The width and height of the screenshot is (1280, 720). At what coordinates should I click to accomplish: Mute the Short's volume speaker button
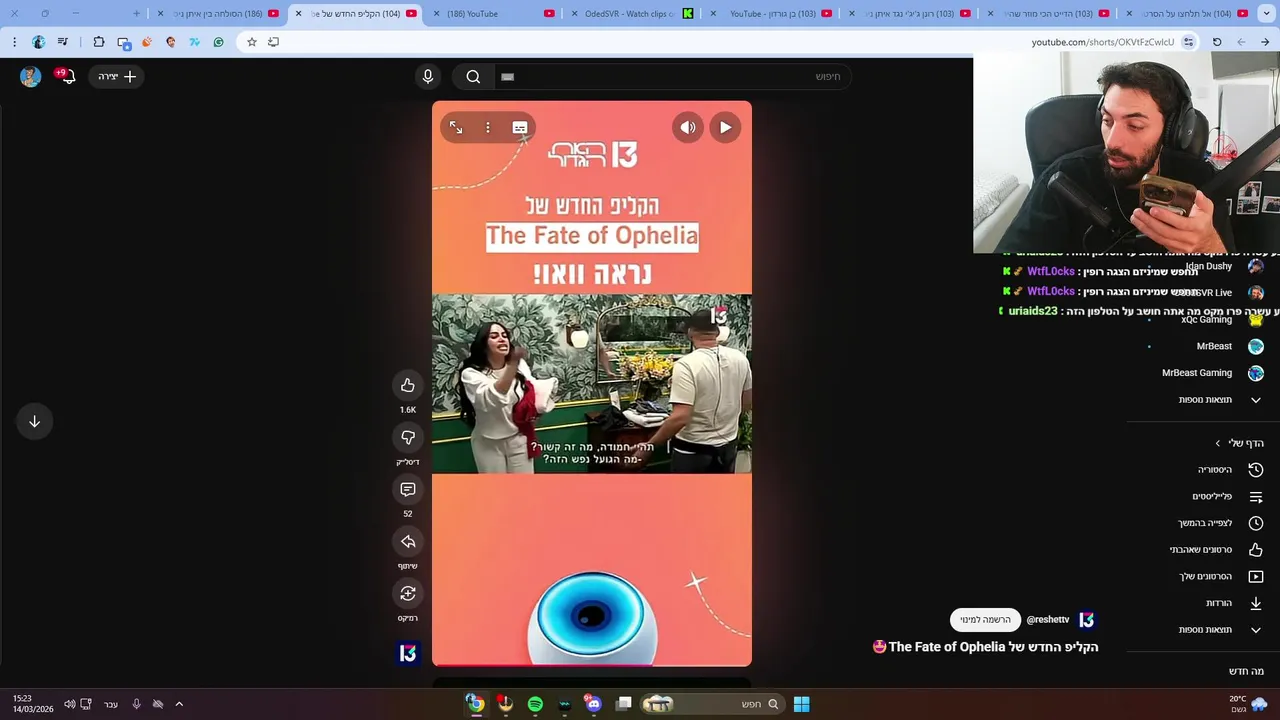pyautogui.click(x=688, y=128)
